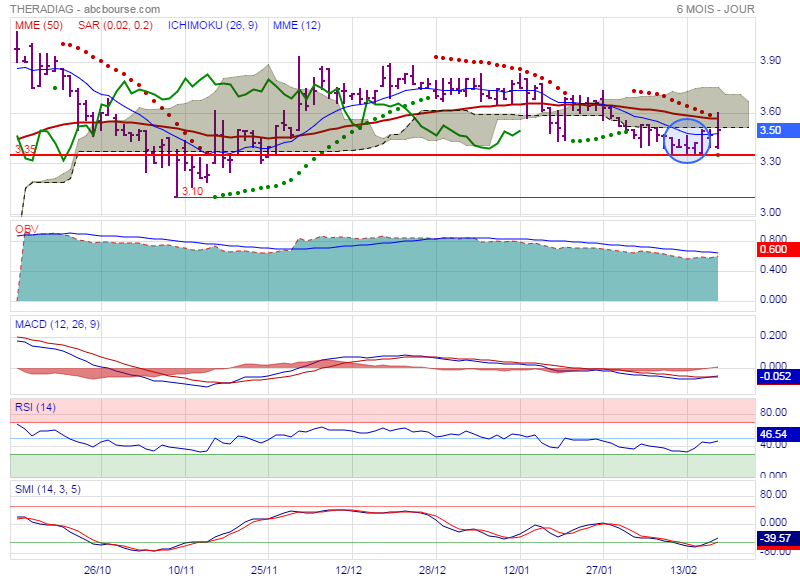Click the blue 3.50 current price tag

[x=778, y=130]
